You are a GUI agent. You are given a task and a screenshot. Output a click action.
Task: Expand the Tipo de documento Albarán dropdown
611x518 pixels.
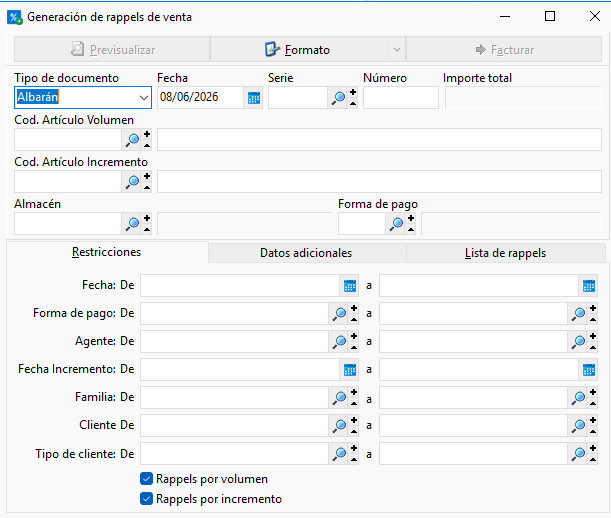click(x=144, y=97)
